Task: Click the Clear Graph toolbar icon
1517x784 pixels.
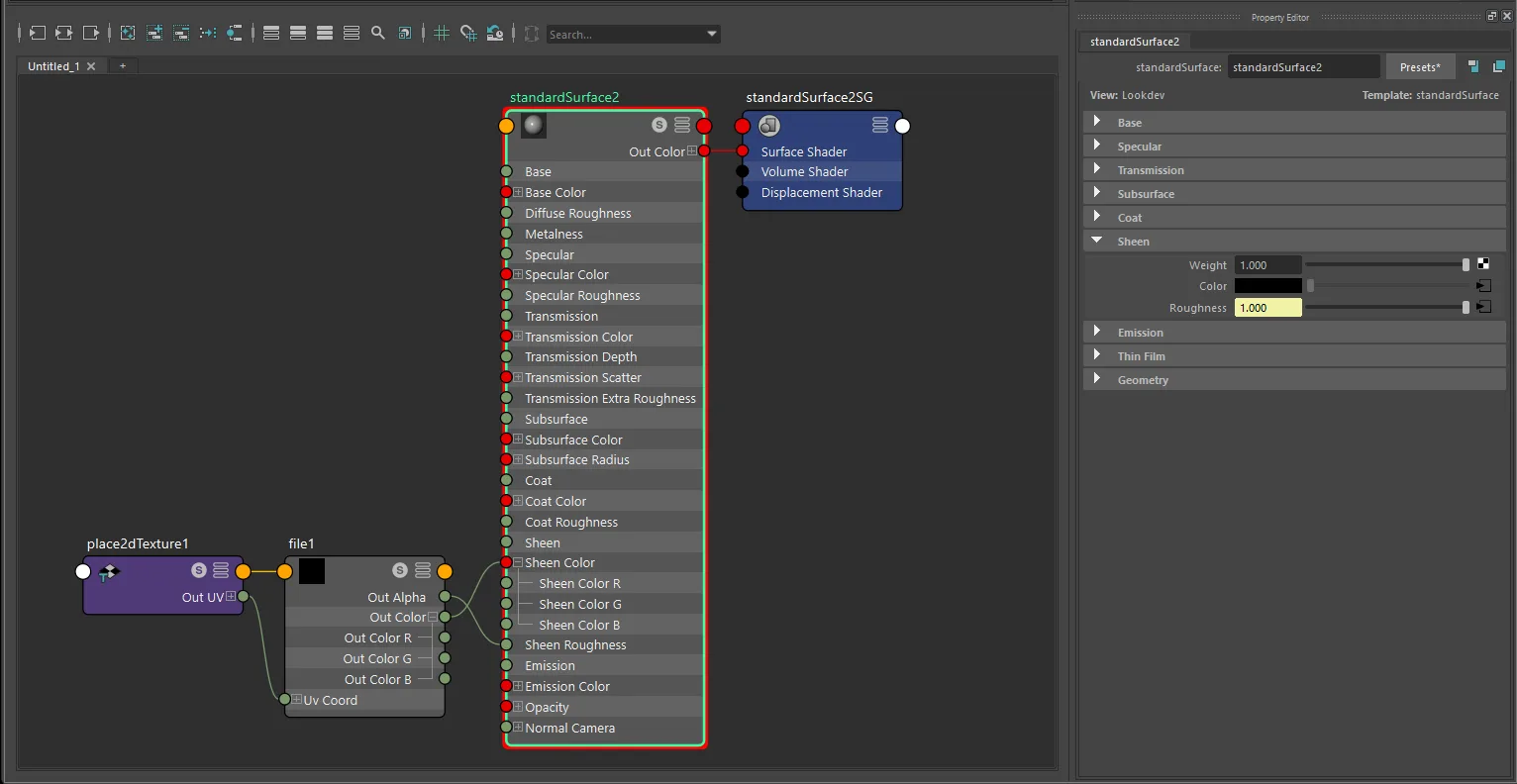Action: (x=128, y=34)
